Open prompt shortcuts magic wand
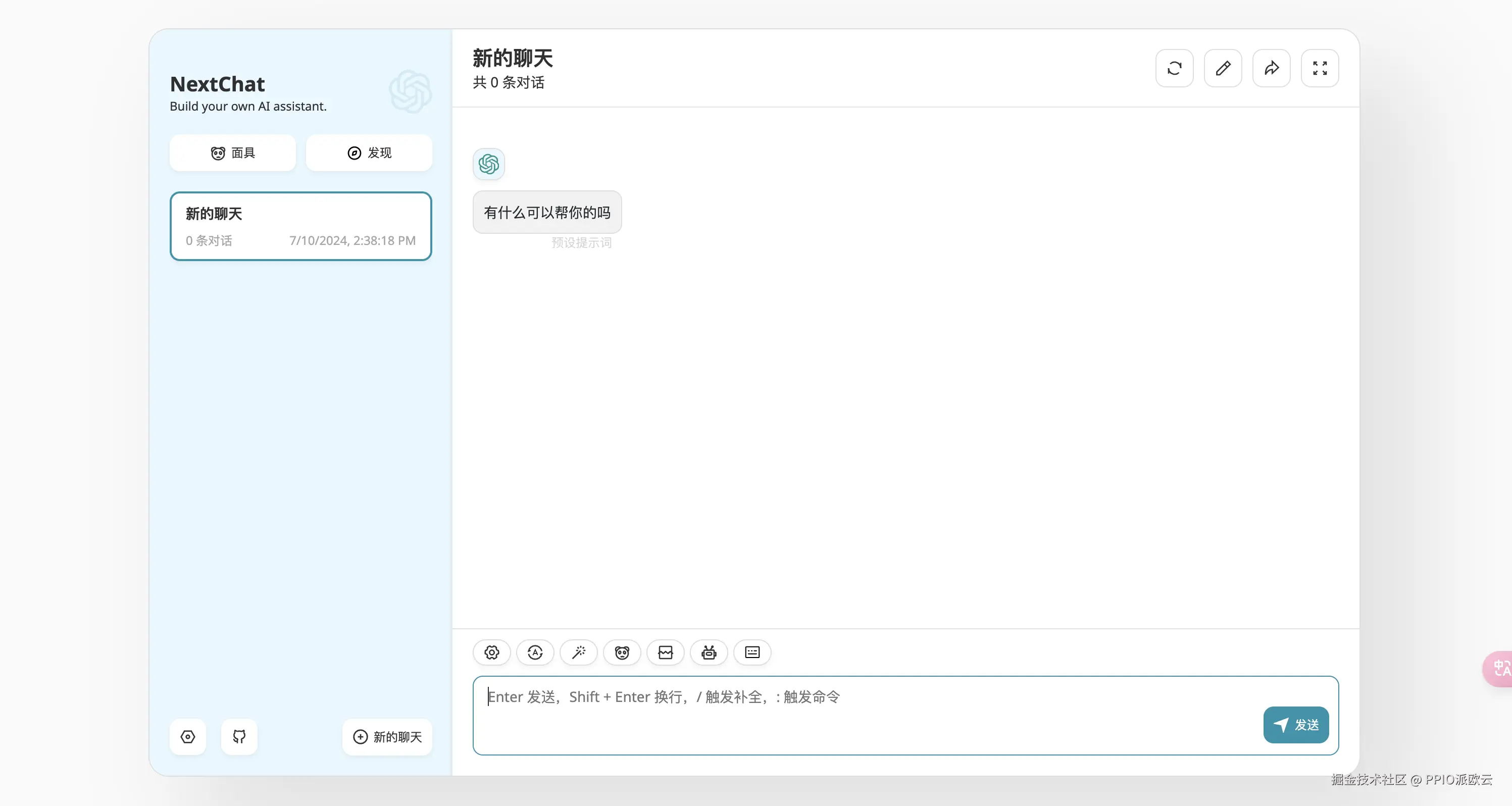The width and height of the screenshot is (1512, 806). coord(578,652)
